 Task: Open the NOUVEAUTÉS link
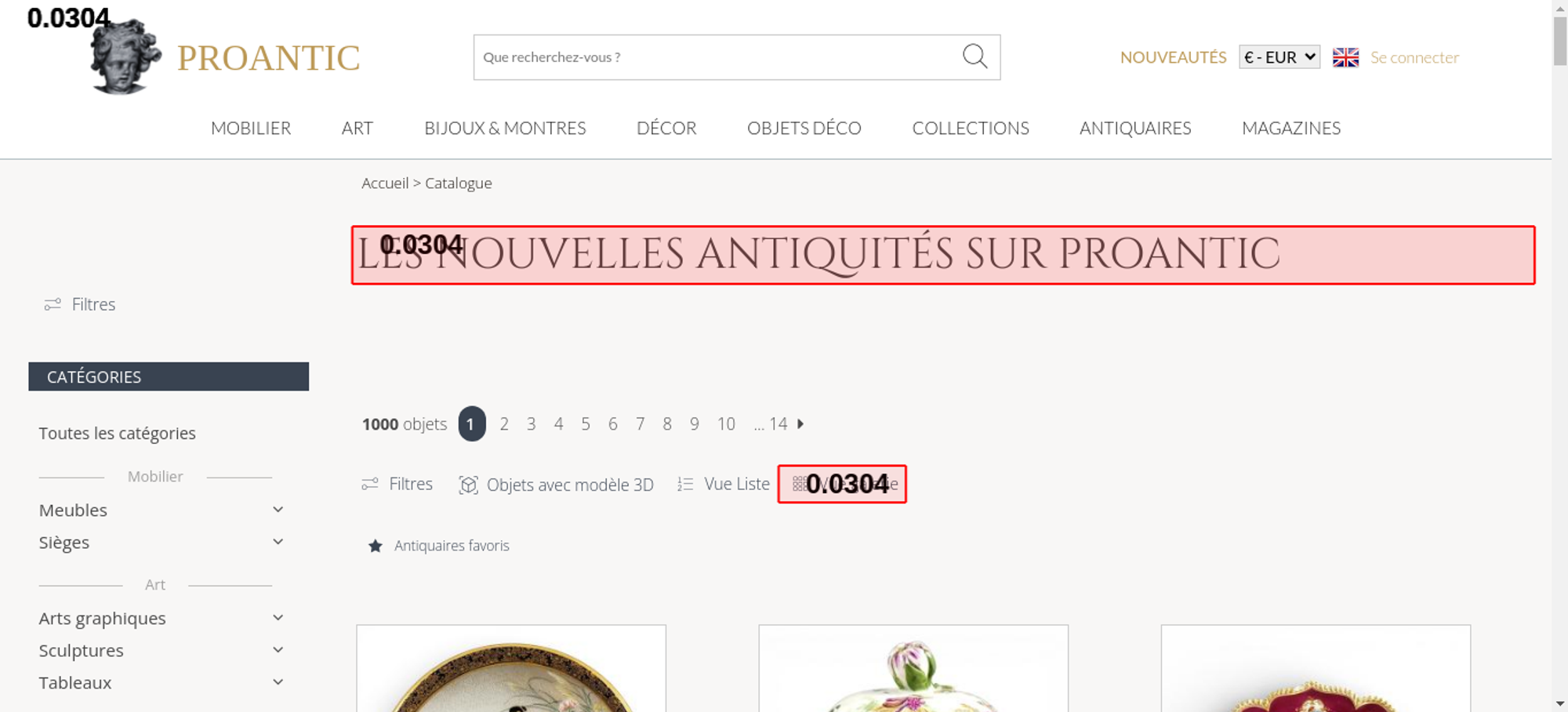(1173, 57)
